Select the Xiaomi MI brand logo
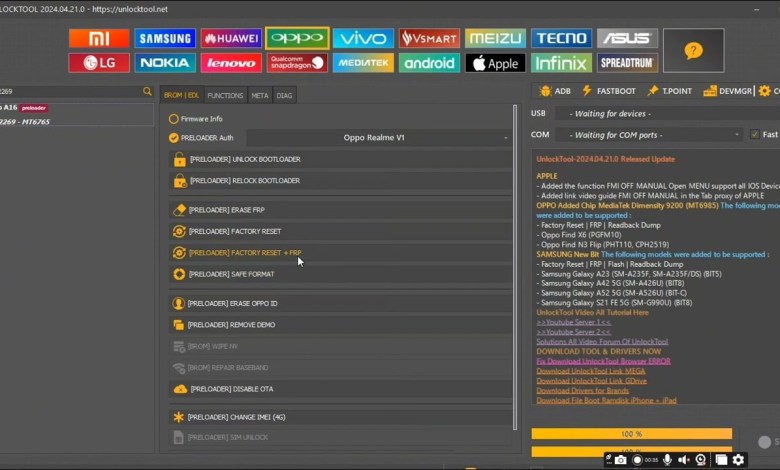The width and height of the screenshot is (780, 470). pyautogui.click(x=99, y=38)
